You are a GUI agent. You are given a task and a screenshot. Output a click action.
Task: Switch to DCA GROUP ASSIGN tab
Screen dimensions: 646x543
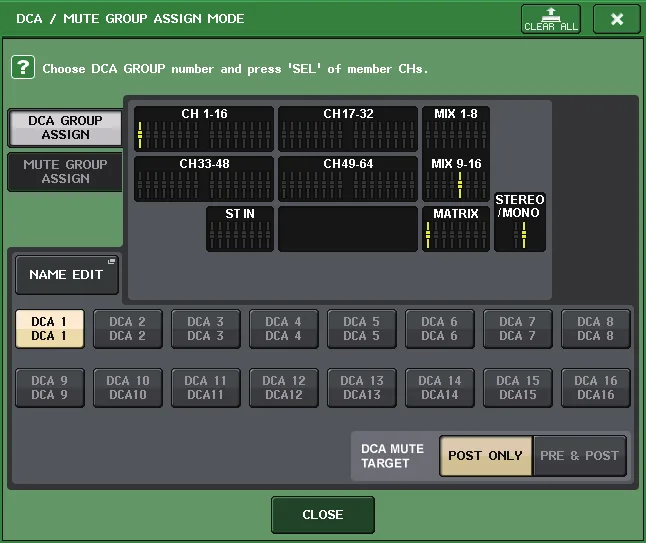pos(65,128)
